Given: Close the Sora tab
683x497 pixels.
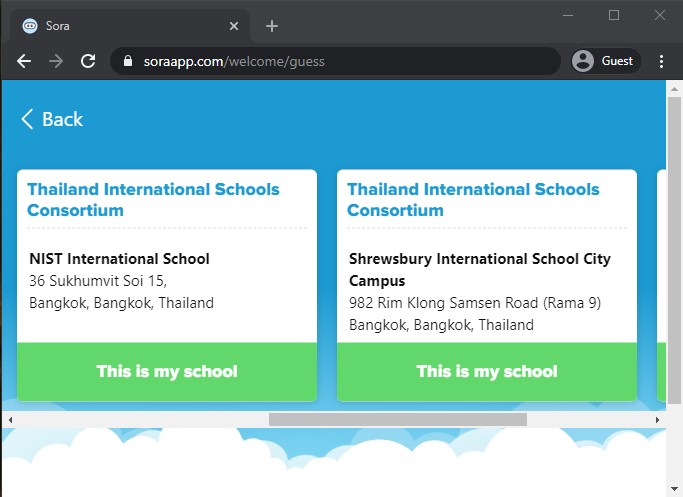Looking at the screenshot, I should 234,26.
